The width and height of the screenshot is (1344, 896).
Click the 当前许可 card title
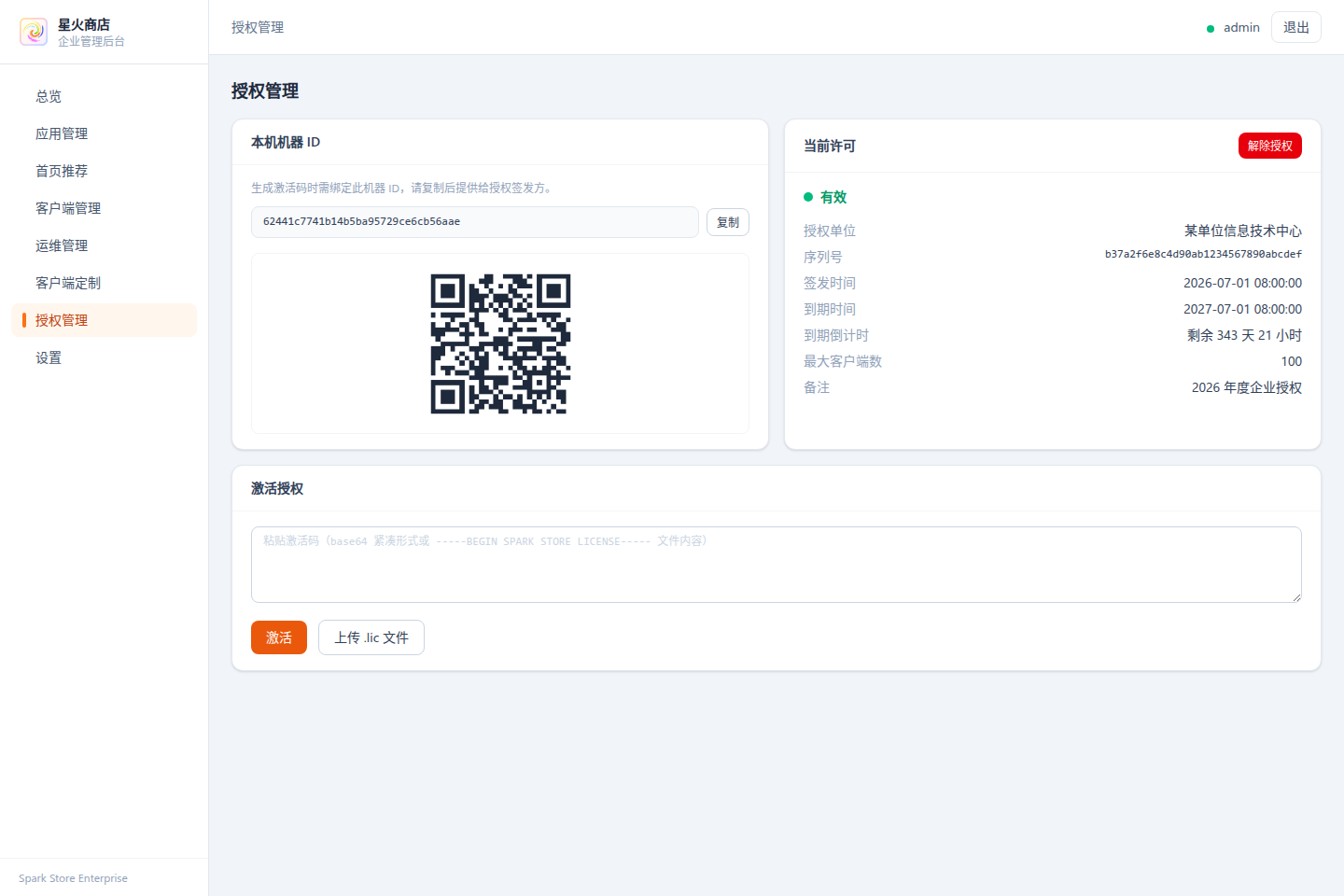tap(830, 146)
